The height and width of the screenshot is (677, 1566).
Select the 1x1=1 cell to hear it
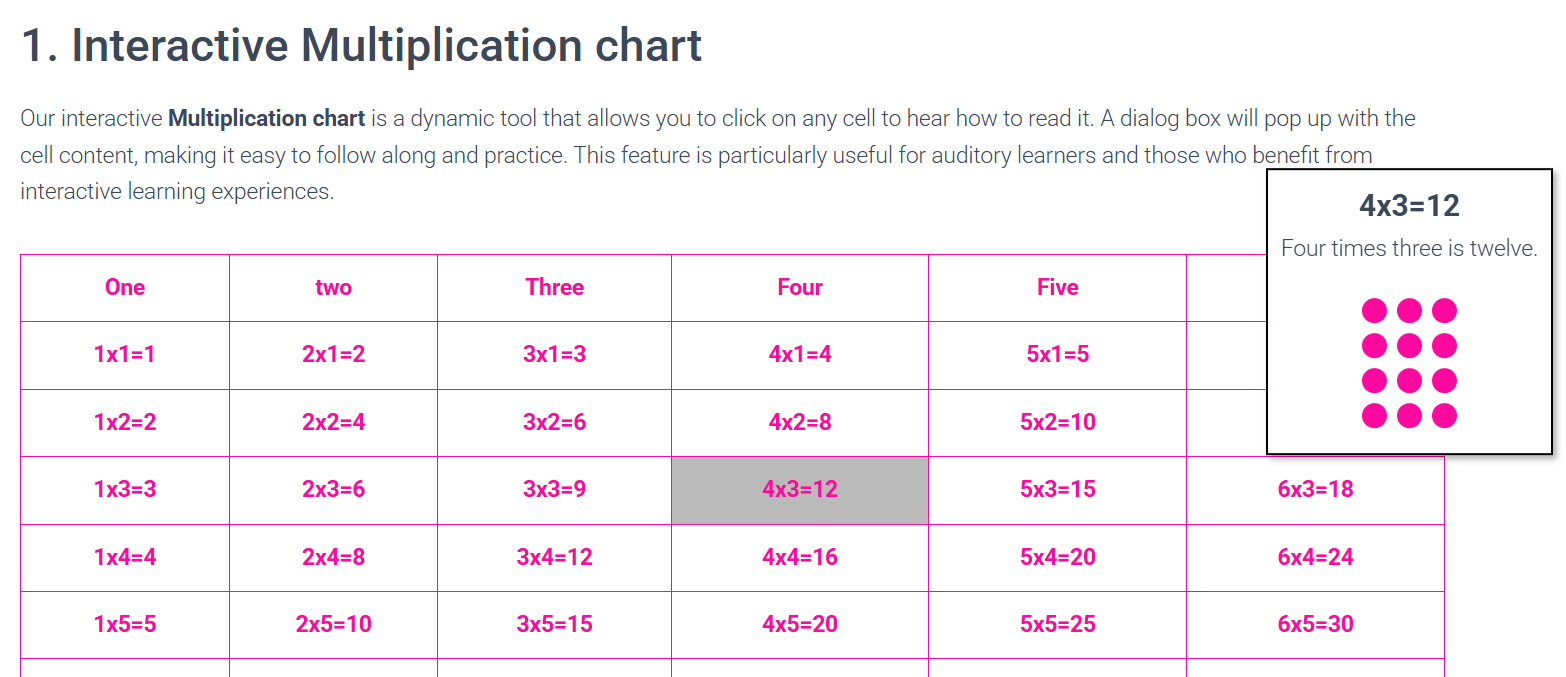click(124, 354)
